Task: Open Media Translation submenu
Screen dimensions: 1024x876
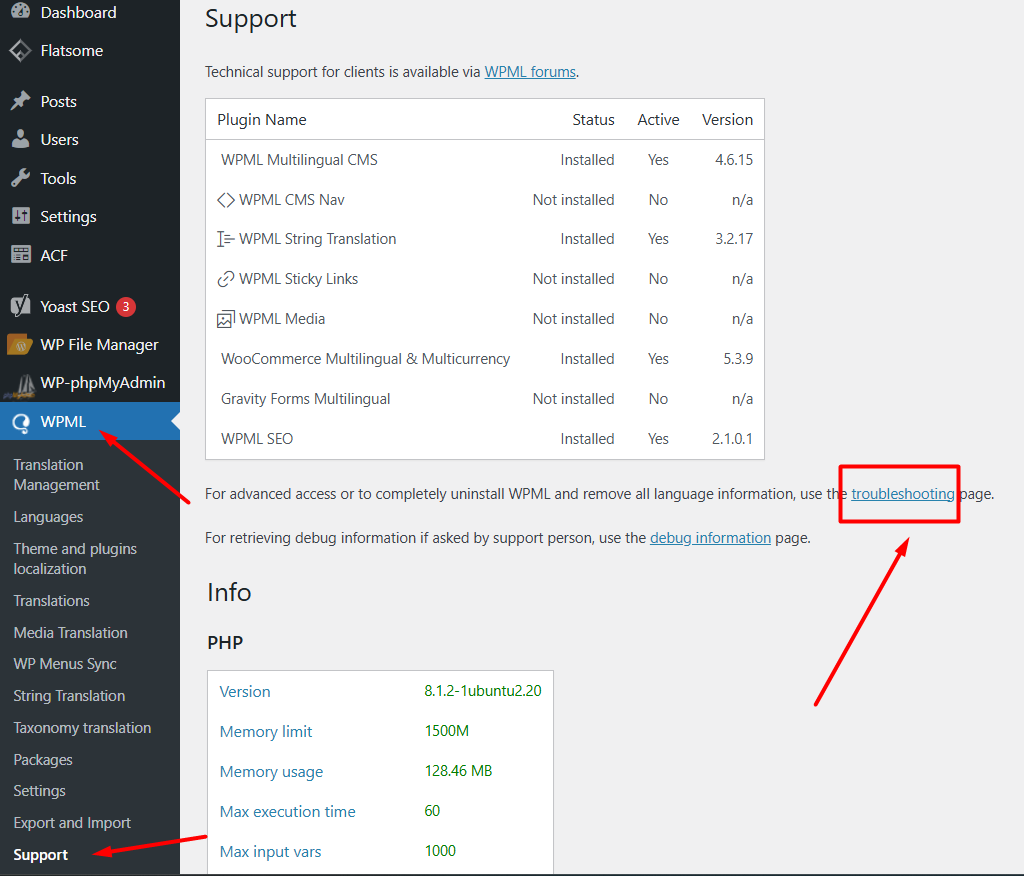Action: point(71,632)
